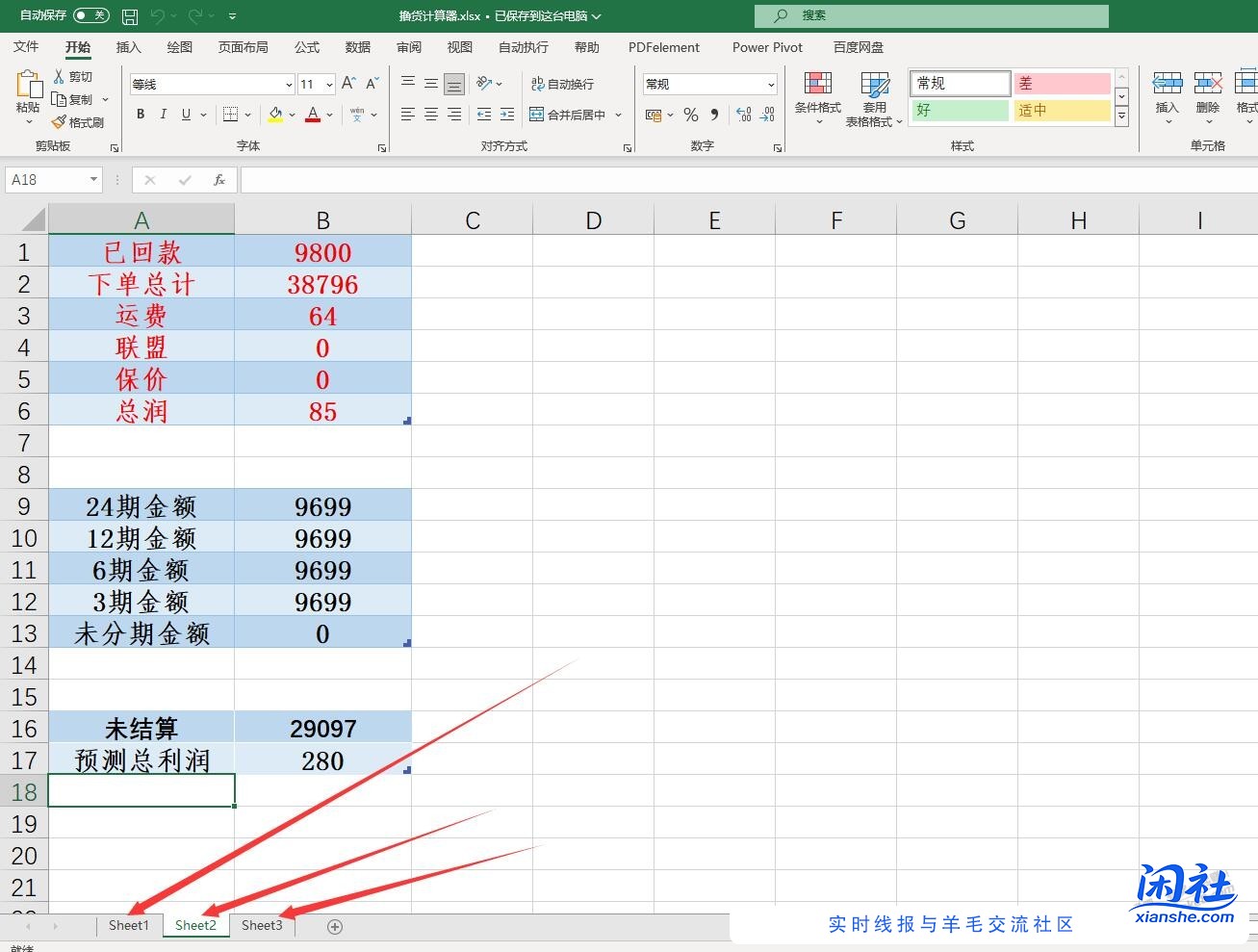The image size is (1258, 952).
Task: Toggle the AutoSave (自动保存) switch
Action: (91, 15)
